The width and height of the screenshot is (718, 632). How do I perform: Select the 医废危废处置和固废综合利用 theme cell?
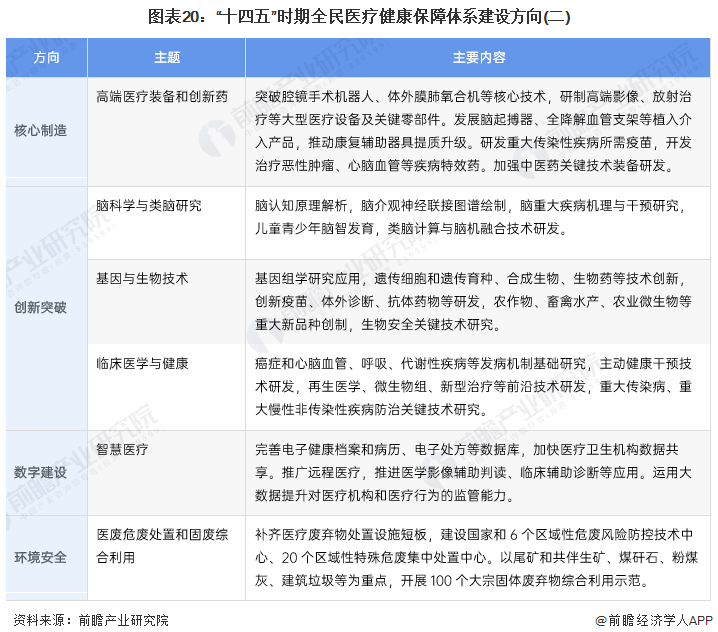point(167,558)
